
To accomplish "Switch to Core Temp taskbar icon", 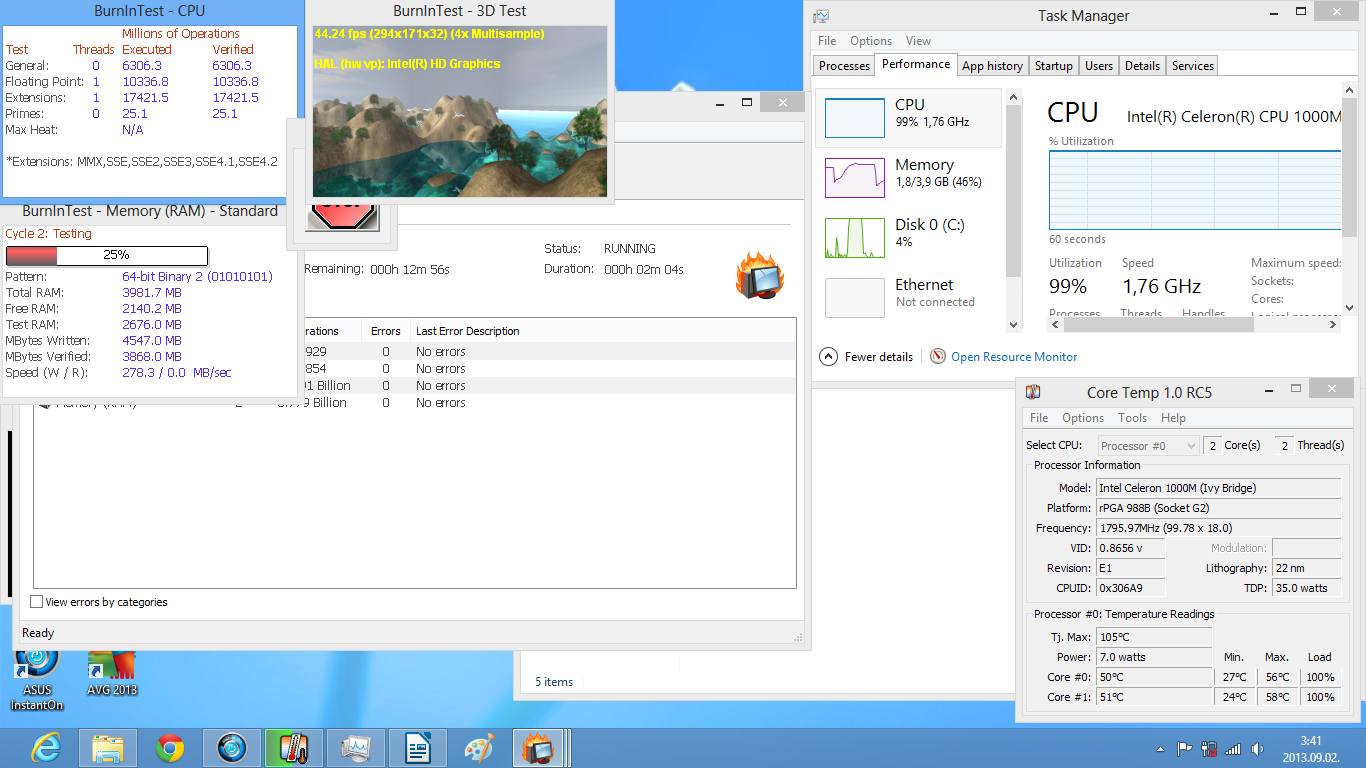I will tap(294, 748).
